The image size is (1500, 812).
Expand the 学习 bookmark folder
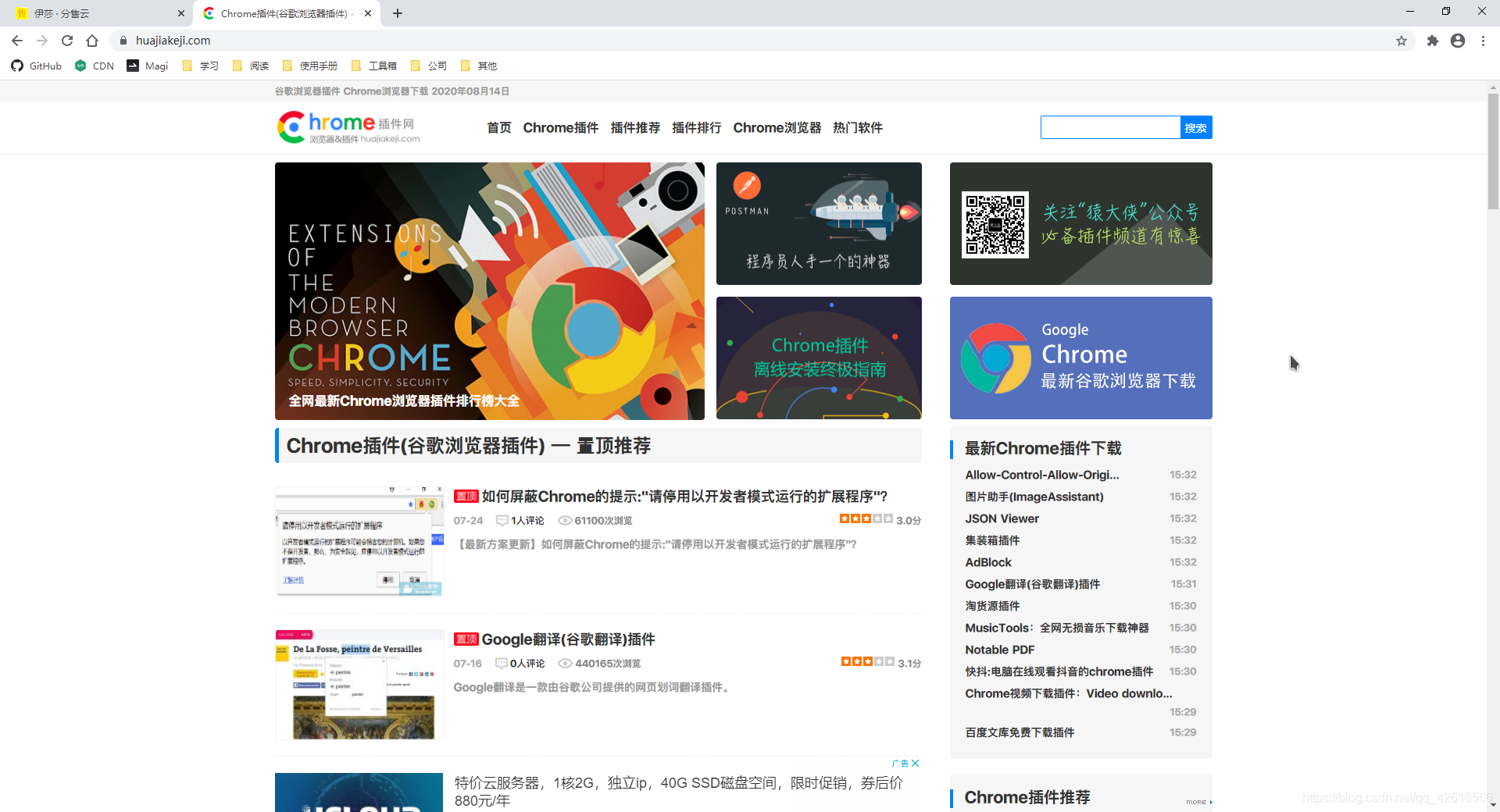[x=200, y=66]
